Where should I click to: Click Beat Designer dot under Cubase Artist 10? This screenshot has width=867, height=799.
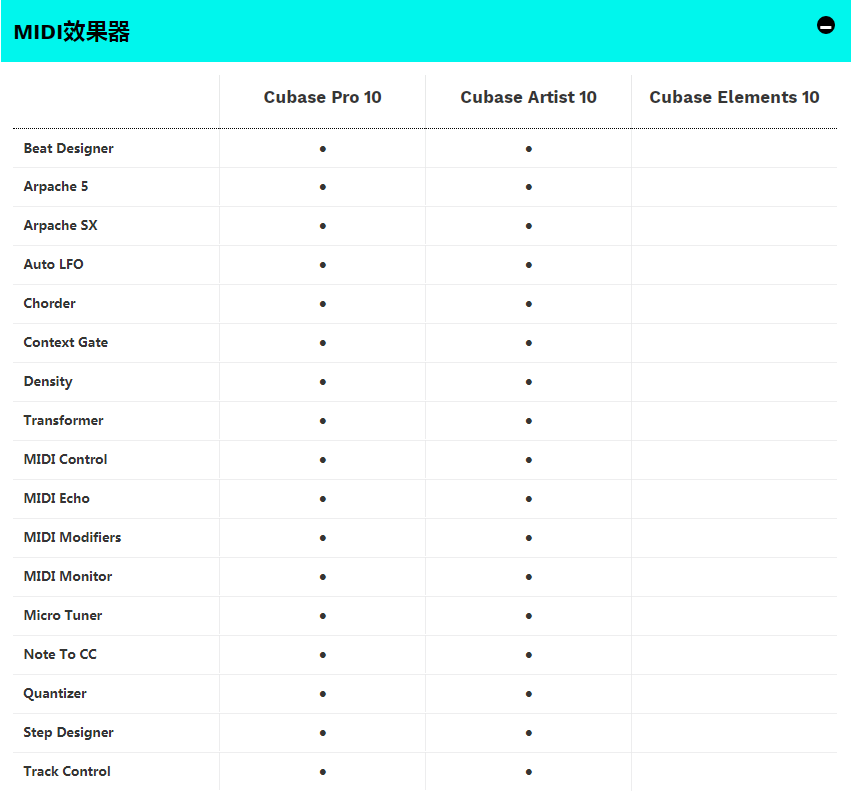[x=529, y=149]
